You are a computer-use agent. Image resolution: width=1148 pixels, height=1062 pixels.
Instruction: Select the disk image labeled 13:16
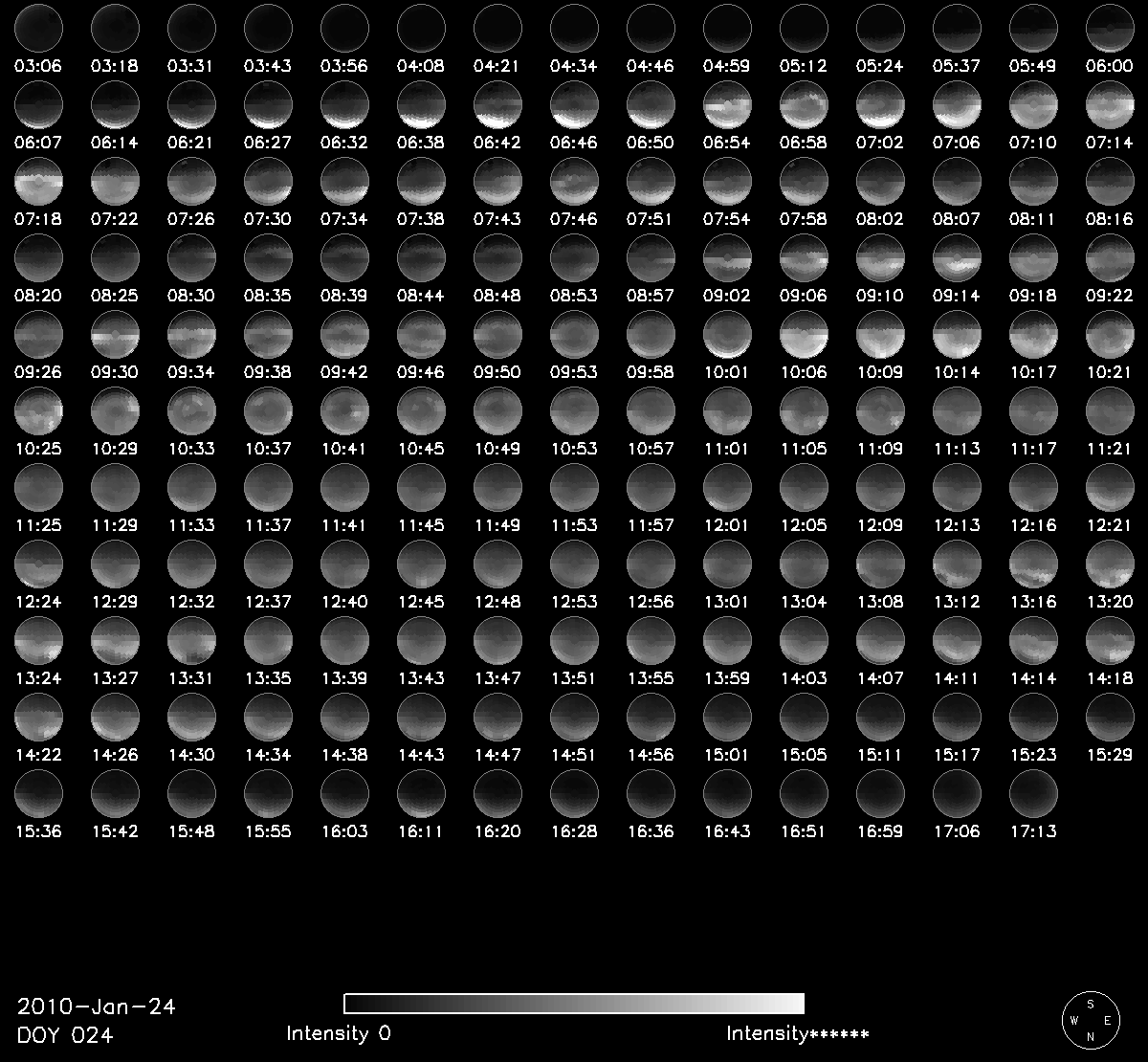click(x=1034, y=564)
